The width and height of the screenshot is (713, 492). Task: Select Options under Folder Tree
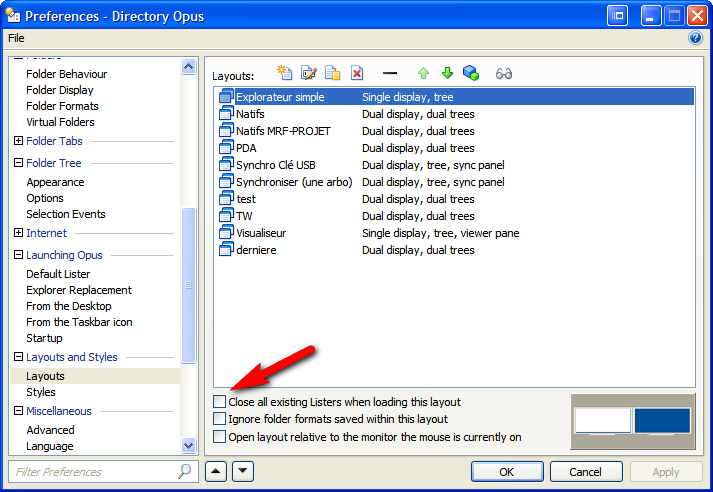[x=45, y=198]
